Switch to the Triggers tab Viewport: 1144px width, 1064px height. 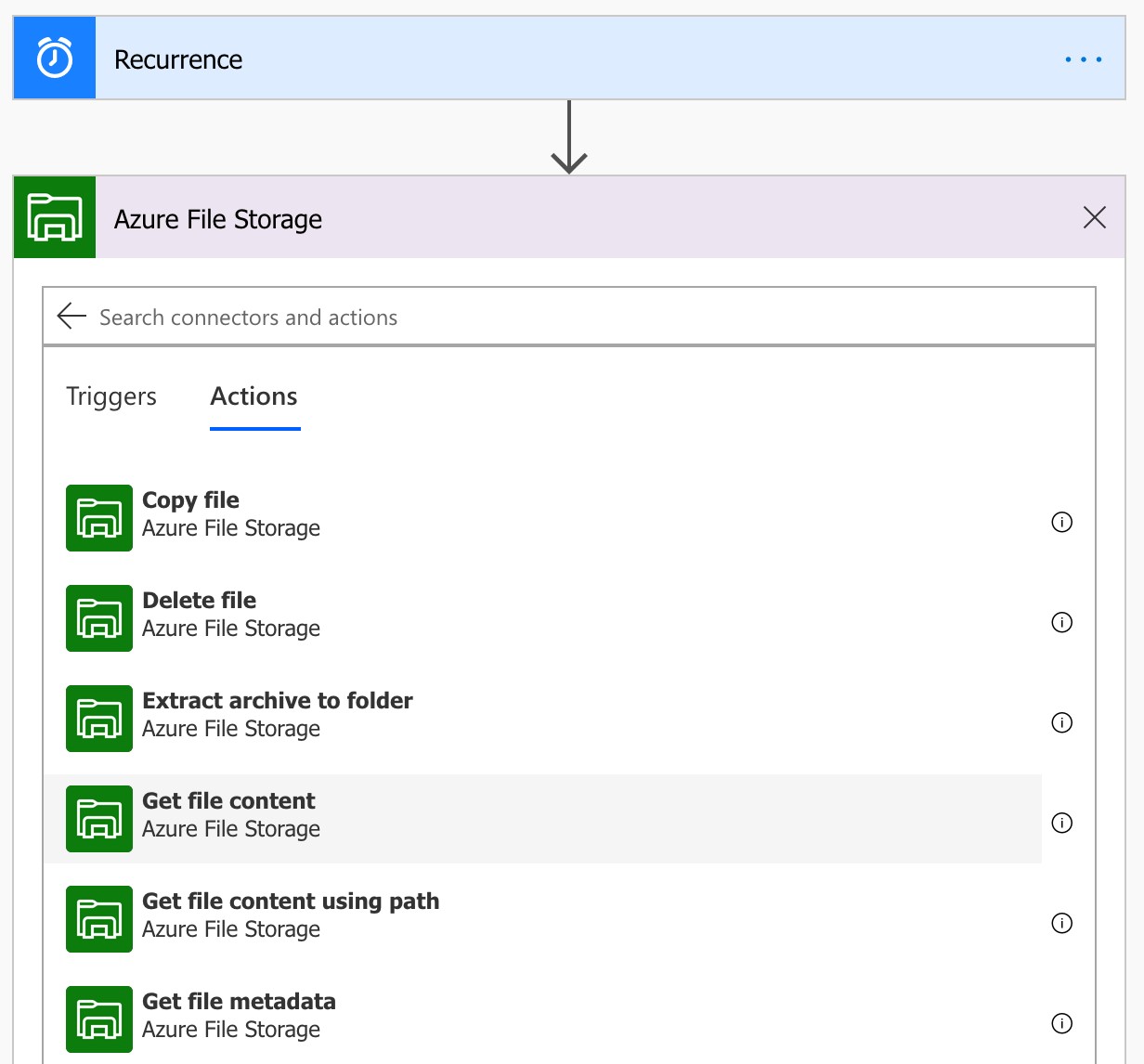(111, 396)
